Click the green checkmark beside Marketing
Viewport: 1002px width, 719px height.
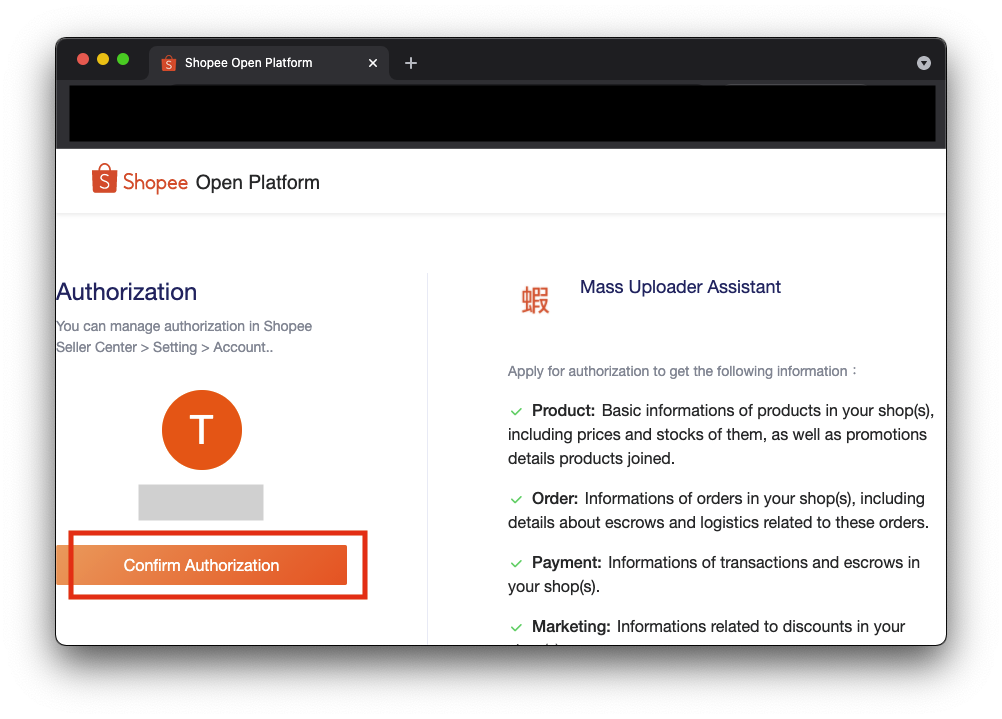tap(516, 627)
